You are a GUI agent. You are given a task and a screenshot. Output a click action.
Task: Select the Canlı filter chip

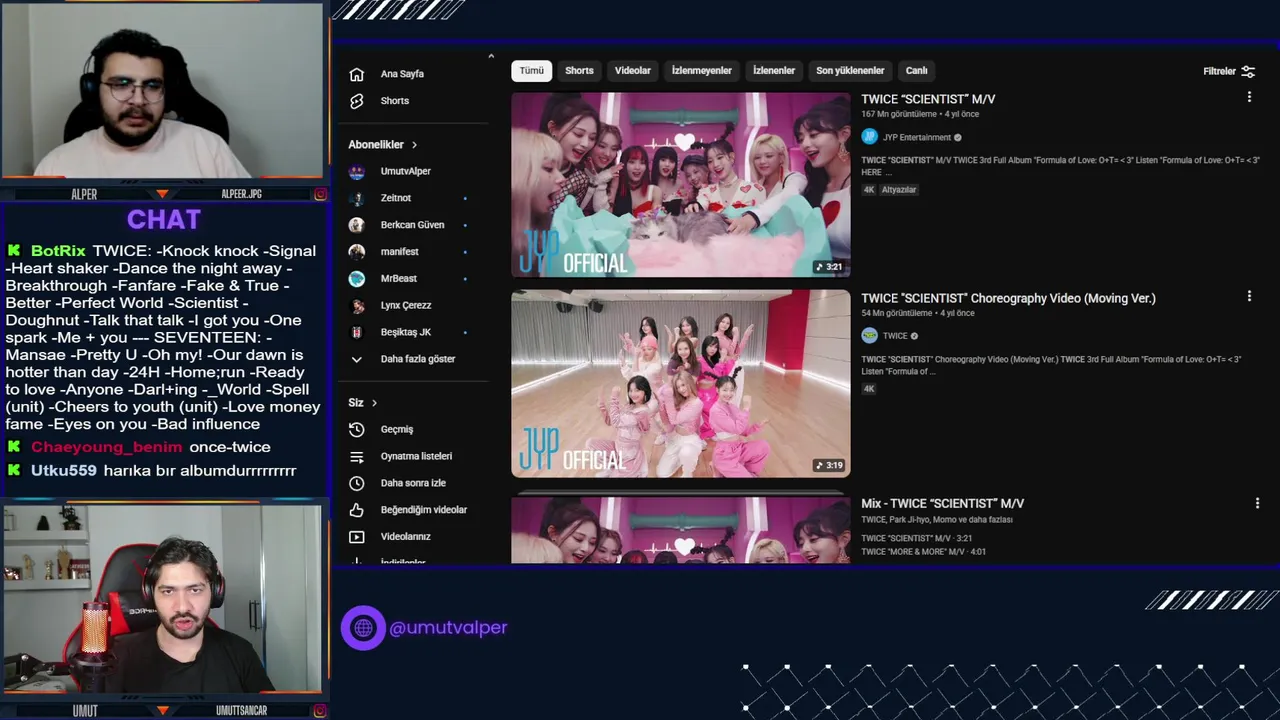tap(917, 71)
